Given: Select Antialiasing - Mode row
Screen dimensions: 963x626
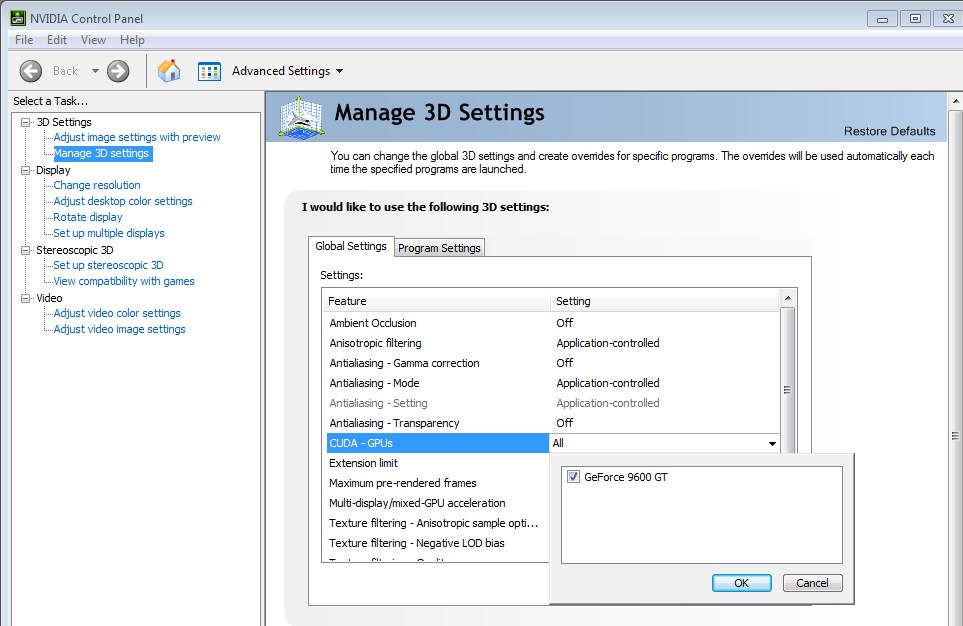Looking at the screenshot, I should [552, 383].
